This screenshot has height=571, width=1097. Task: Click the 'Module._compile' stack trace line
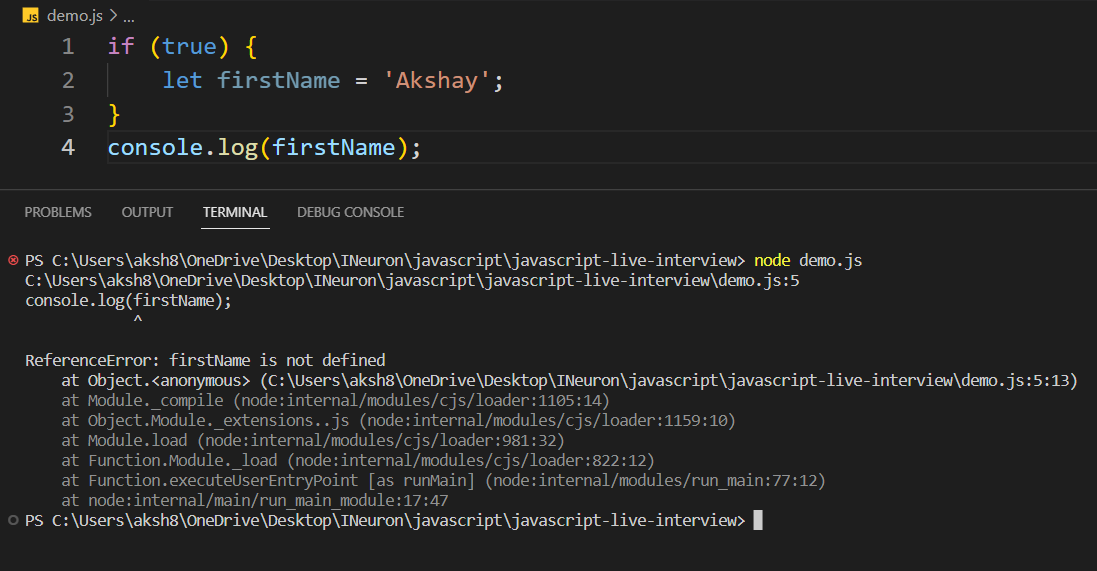(336, 400)
